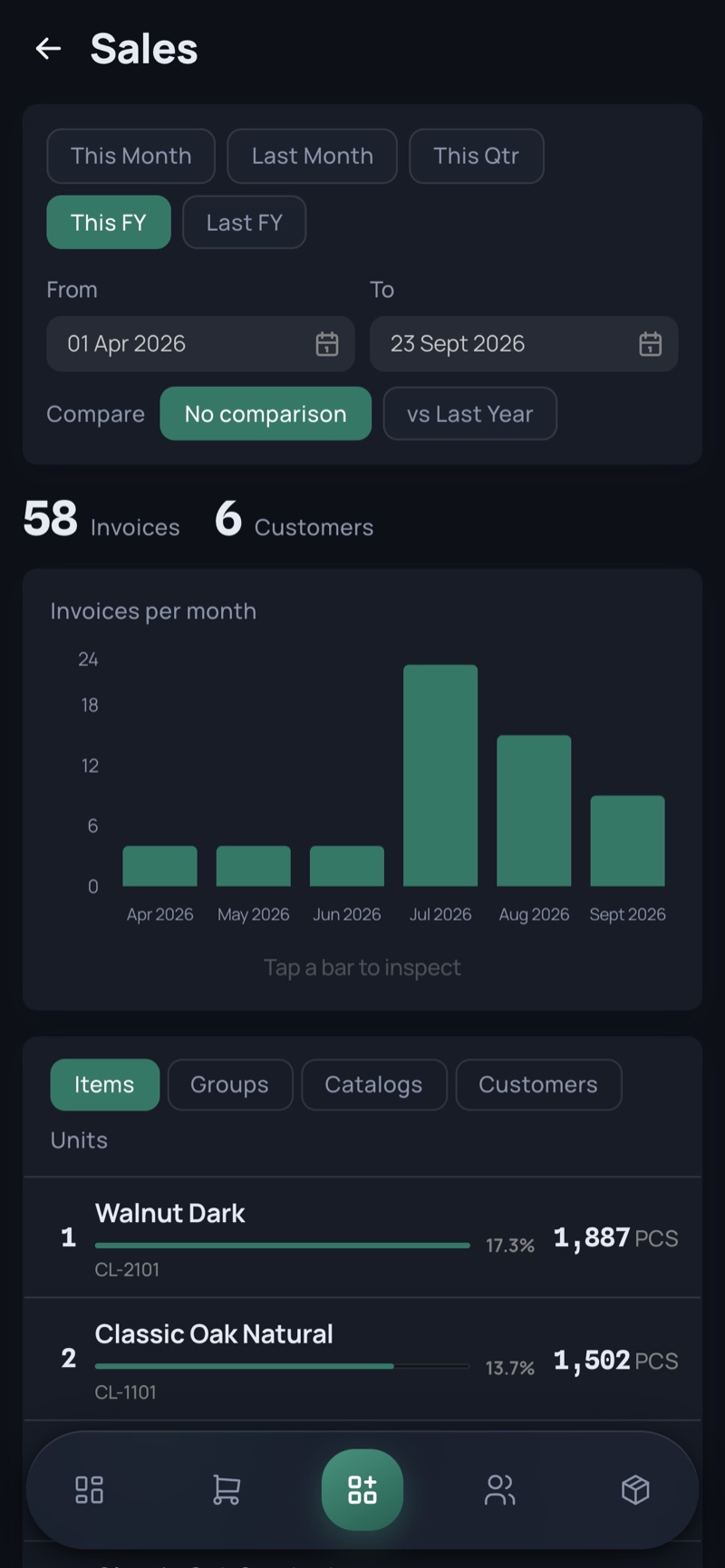725x1568 pixels.
Task: Switch to the Customers tab
Action: pos(538,1084)
